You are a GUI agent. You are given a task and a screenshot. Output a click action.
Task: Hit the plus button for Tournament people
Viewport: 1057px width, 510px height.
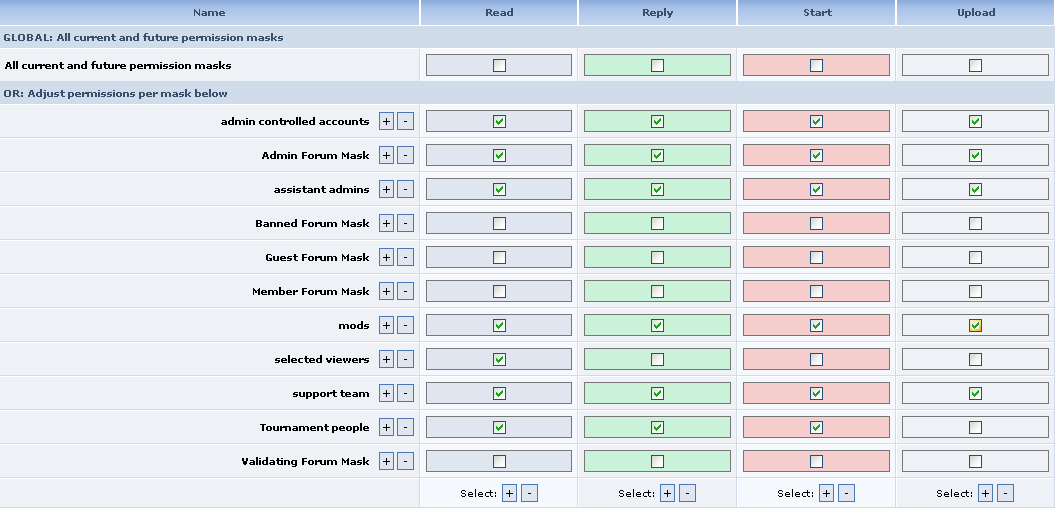(x=386, y=428)
